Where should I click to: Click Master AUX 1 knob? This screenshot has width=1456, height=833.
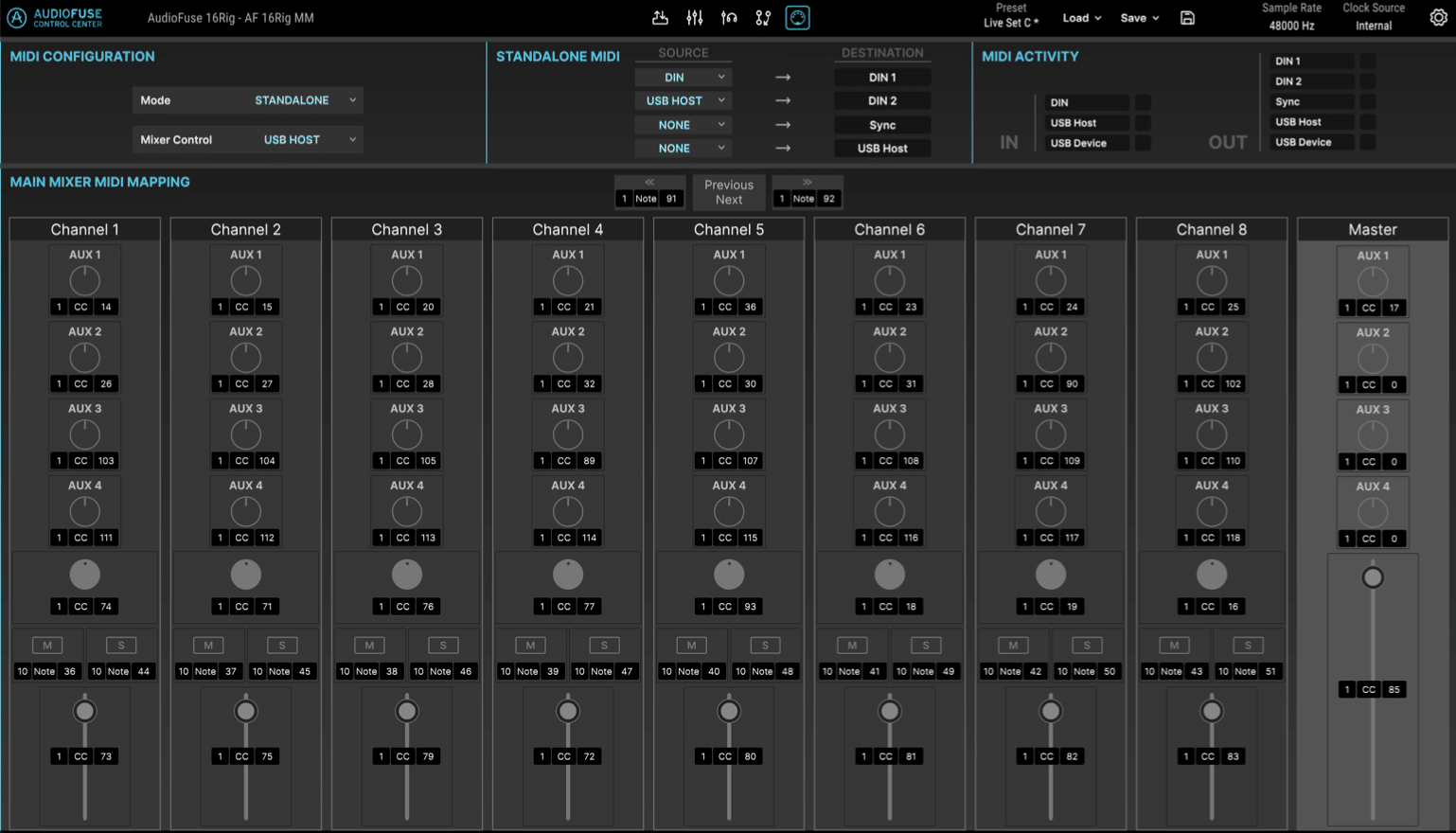1373,281
